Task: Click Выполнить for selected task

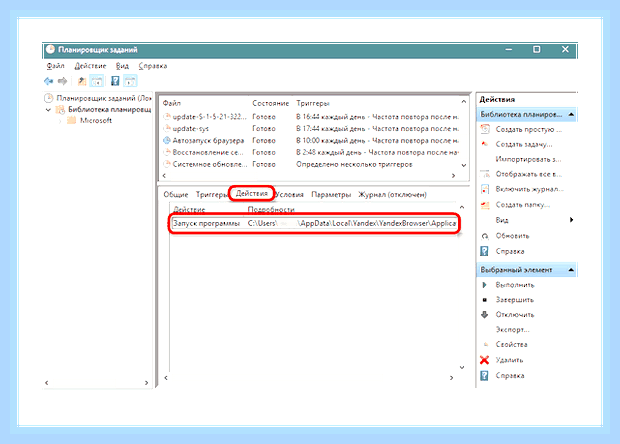Action: pos(514,285)
